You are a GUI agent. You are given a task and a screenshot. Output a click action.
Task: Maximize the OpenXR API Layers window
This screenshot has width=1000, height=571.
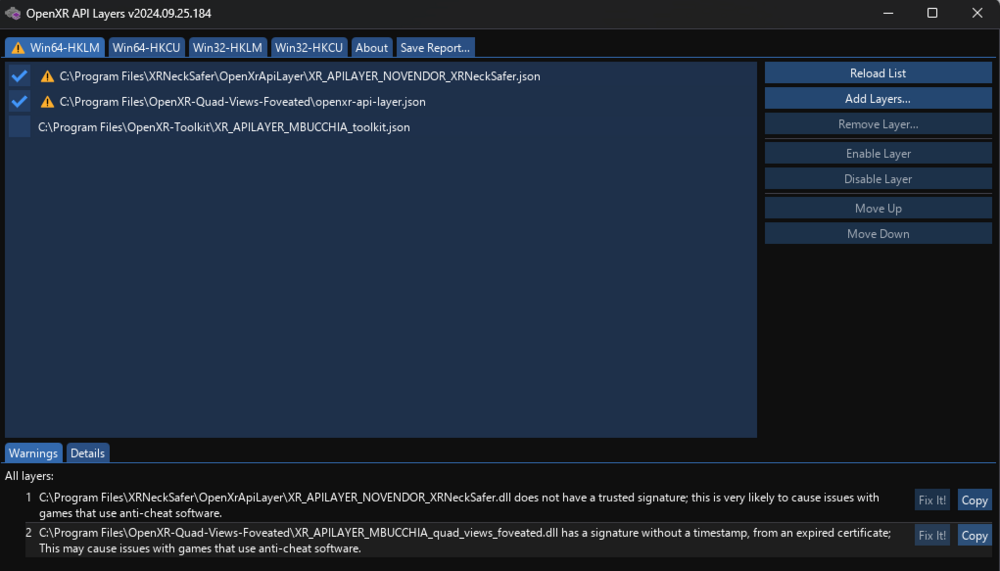pyautogui.click(x=932, y=13)
